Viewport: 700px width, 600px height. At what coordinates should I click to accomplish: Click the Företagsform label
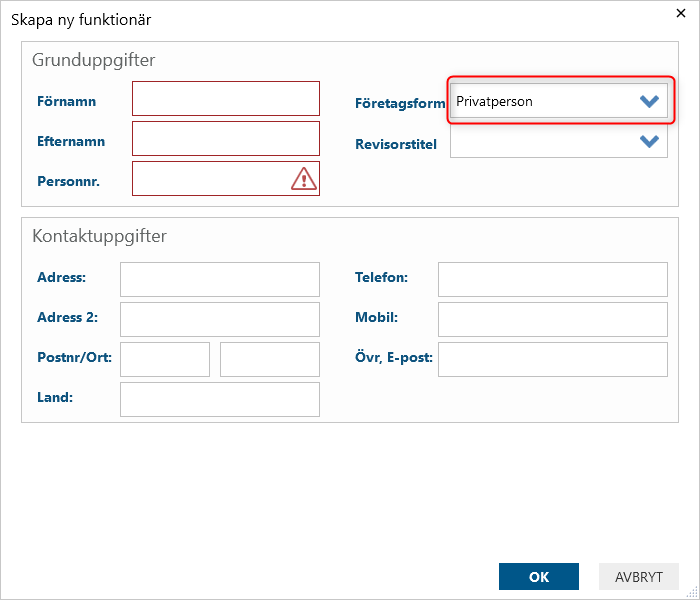coord(400,103)
